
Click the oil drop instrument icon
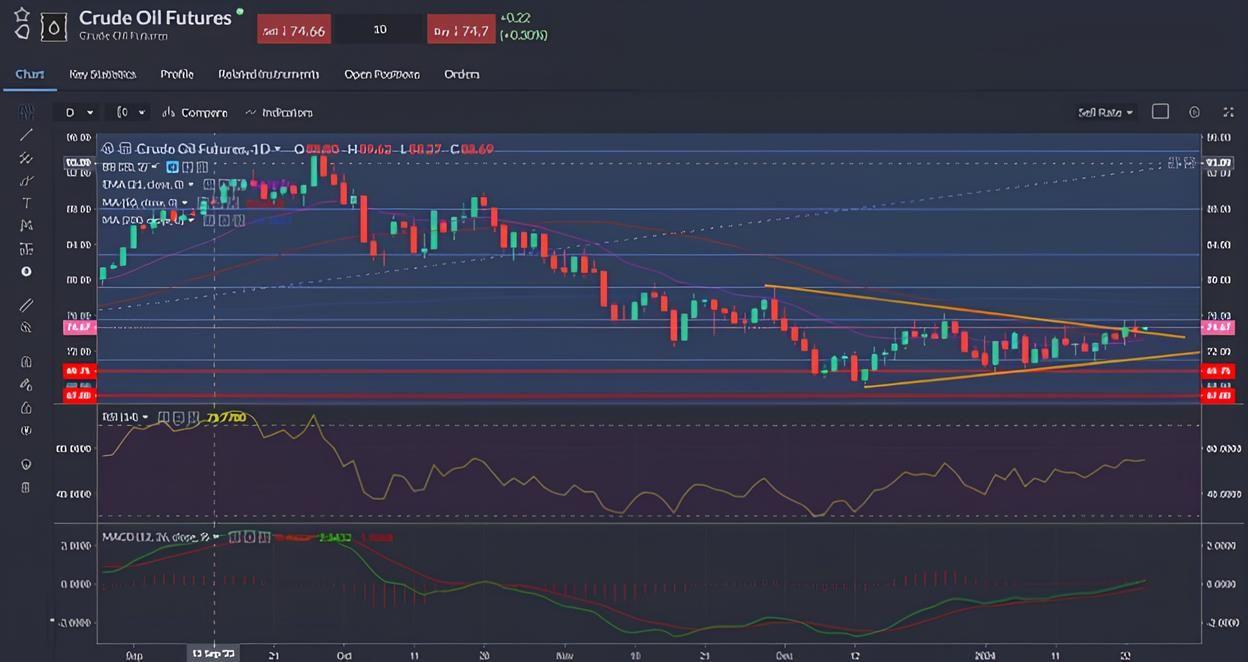point(53,27)
